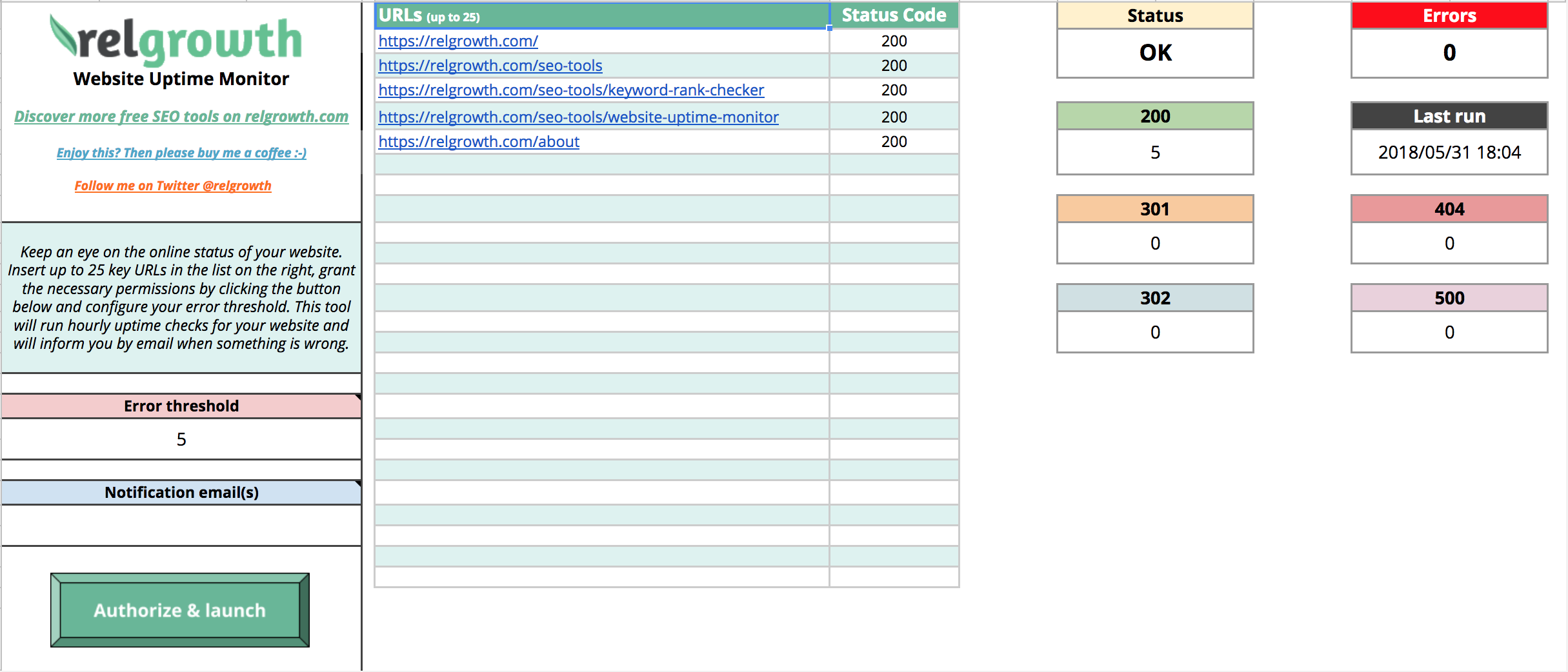1568x672 pixels.
Task: Click the Error threshold header cell
Action: point(181,406)
